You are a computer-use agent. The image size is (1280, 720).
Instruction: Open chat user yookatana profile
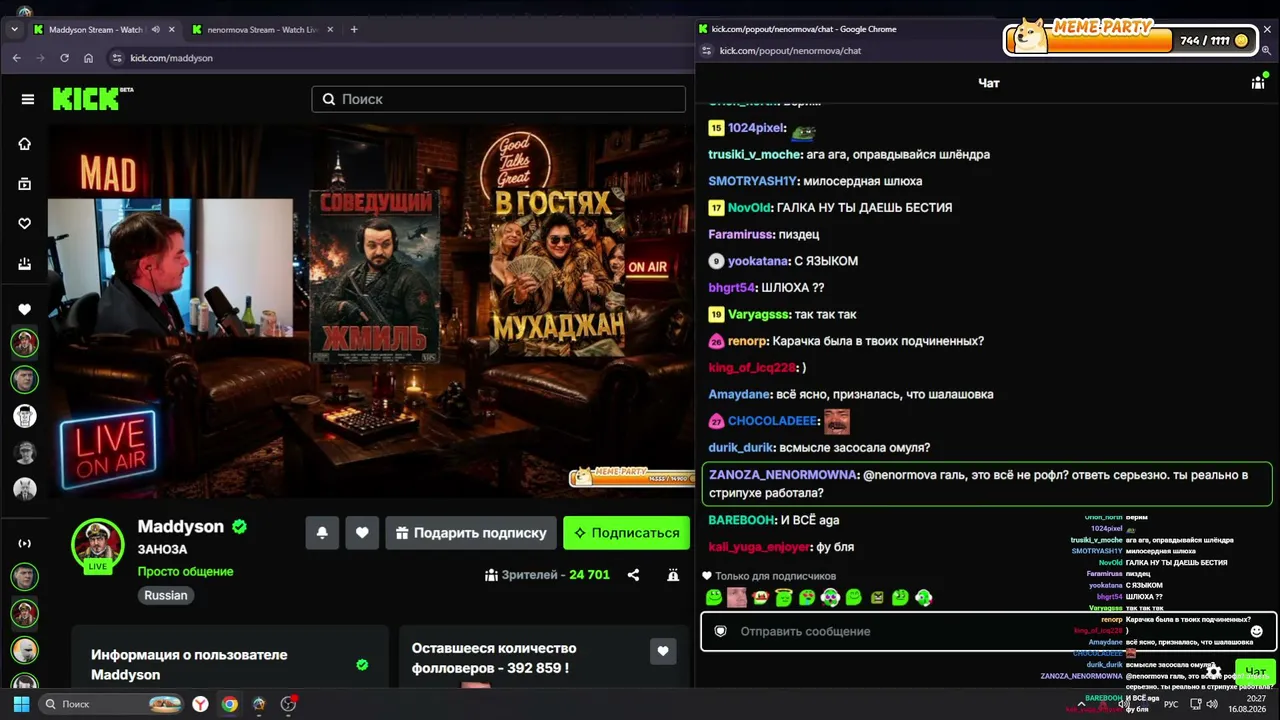coord(757,261)
